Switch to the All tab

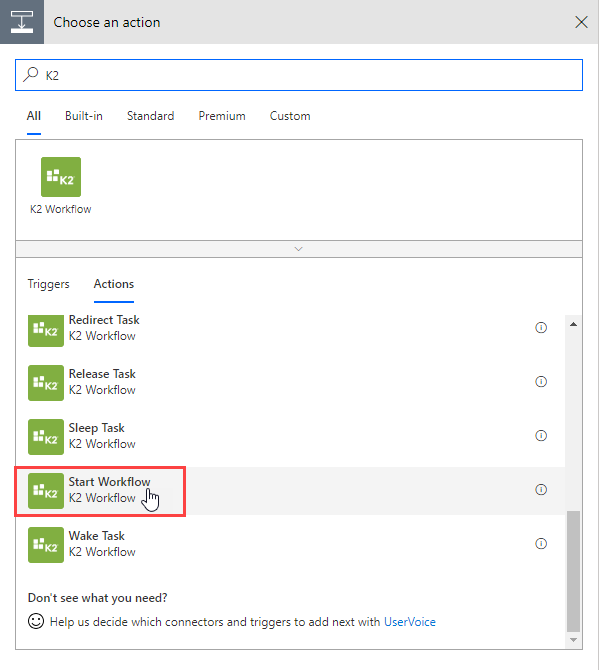click(34, 116)
